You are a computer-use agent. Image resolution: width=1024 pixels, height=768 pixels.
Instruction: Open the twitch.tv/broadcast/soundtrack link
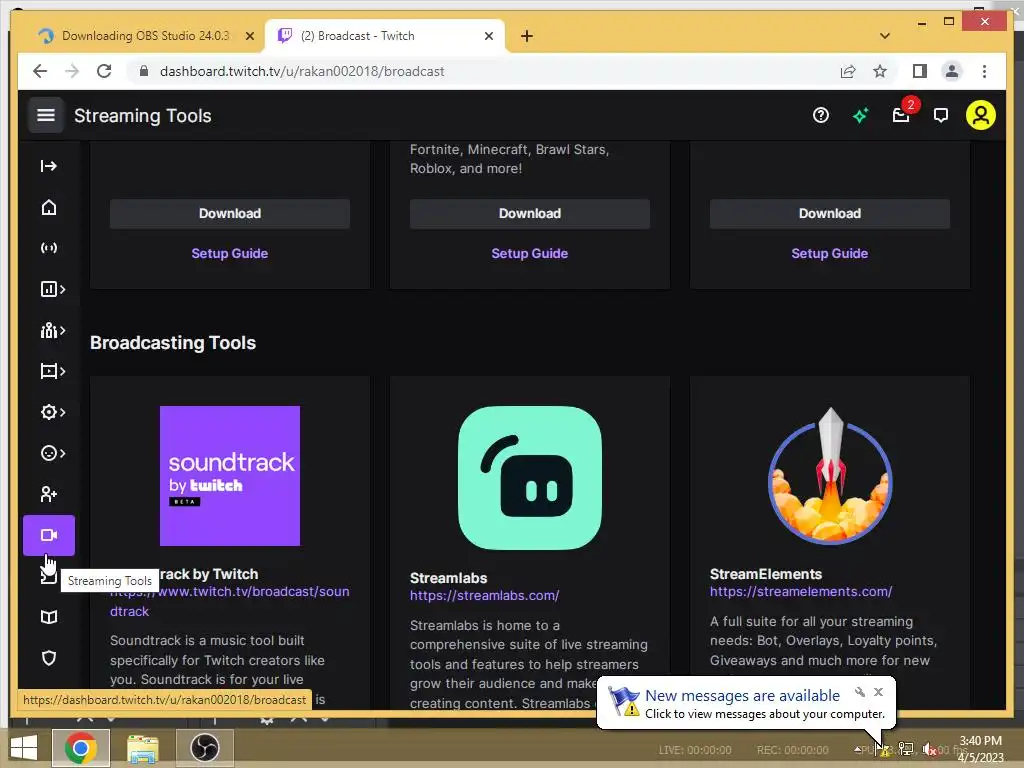pyautogui.click(x=230, y=601)
